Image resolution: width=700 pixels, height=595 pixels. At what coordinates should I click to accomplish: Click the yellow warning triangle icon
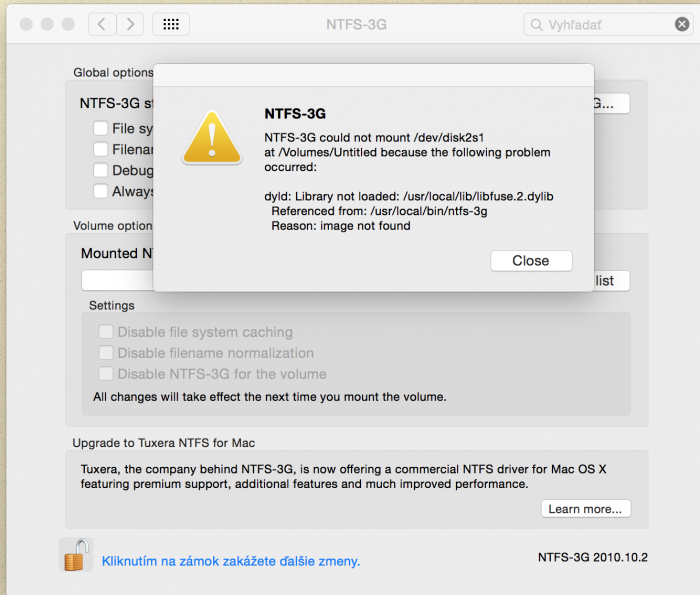pos(212,138)
